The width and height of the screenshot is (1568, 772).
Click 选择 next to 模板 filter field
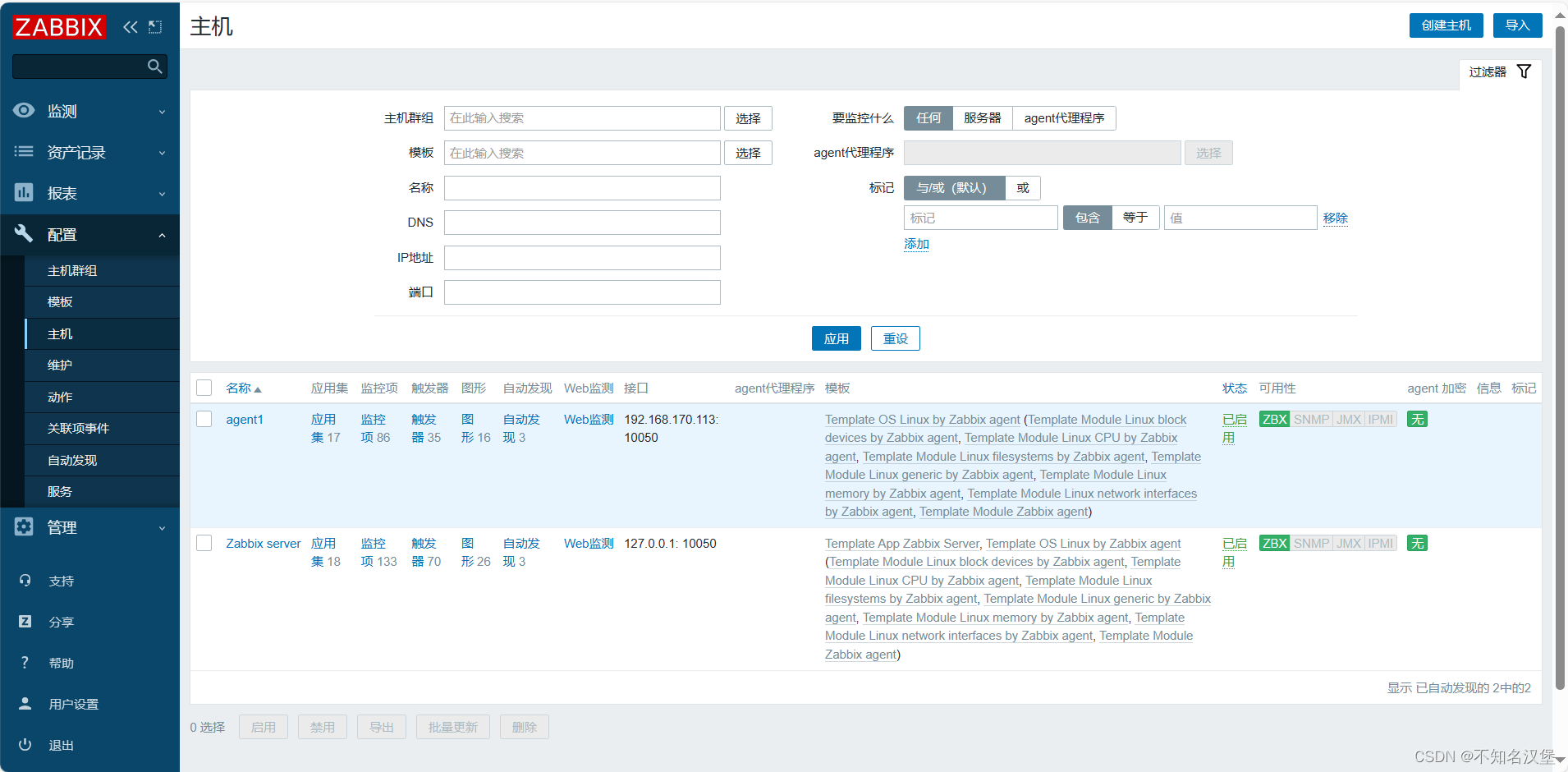coord(748,153)
